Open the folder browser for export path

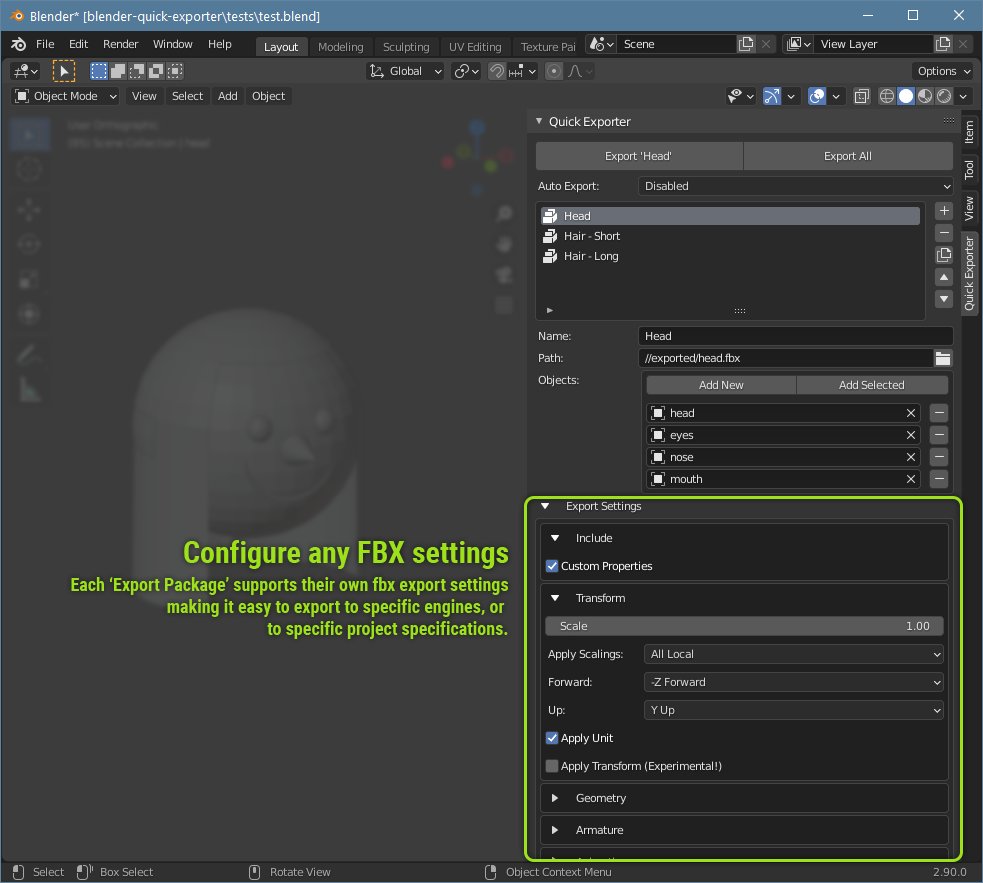click(943, 358)
